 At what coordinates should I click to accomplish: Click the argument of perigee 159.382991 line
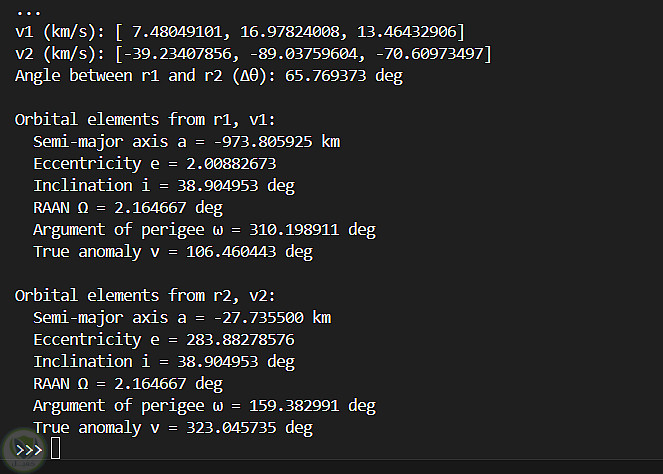204,405
